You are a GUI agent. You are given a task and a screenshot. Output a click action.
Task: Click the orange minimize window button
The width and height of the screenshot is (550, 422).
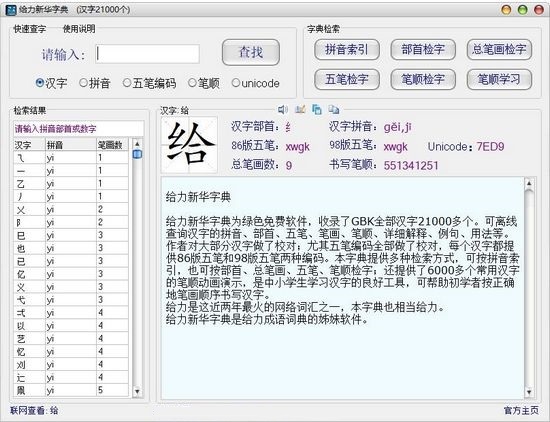pyautogui.click(x=506, y=10)
